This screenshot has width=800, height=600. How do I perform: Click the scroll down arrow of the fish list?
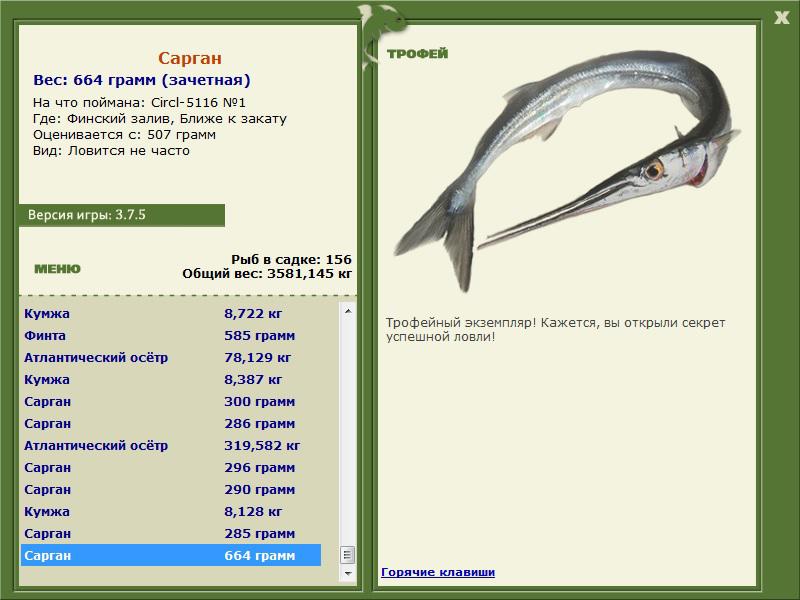pyautogui.click(x=348, y=573)
